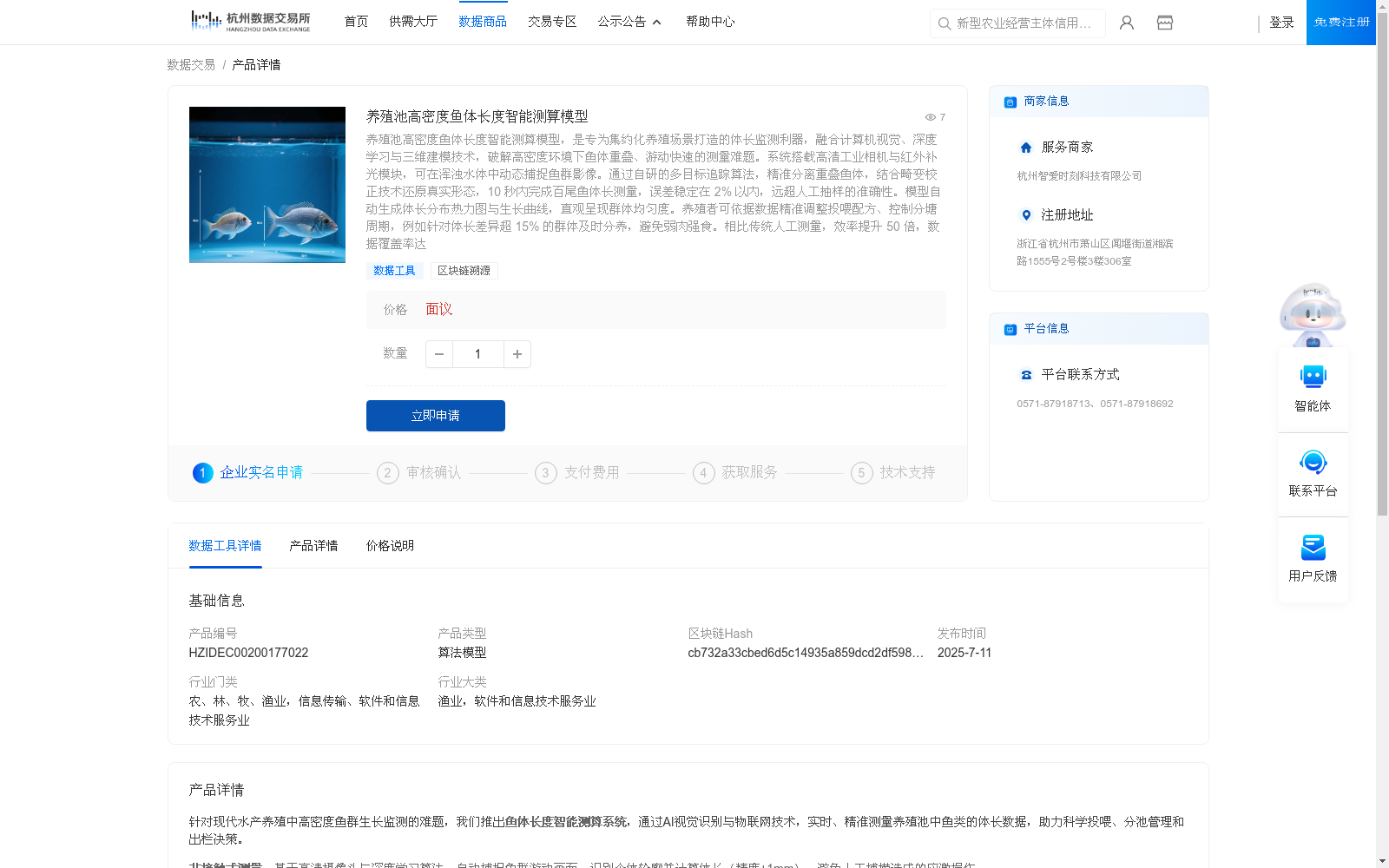The width and height of the screenshot is (1389, 868).
Task: Open the 用户反馈 feedback icon
Action: click(x=1313, y=547)
